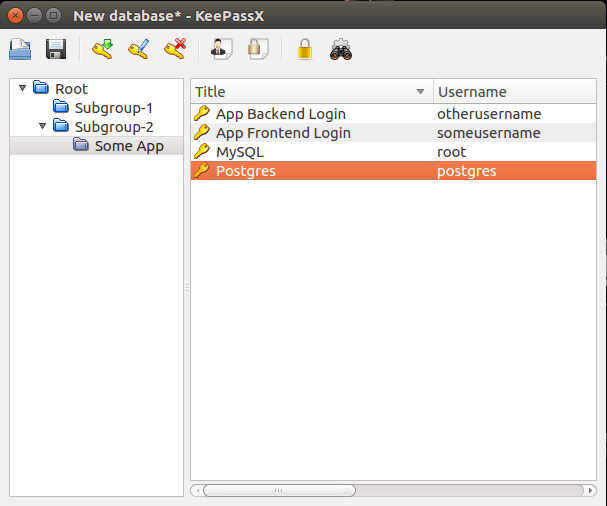The width and height of the screenshot is (607, 506).
Task: Toggle sort arrow on Title column
Action: [x=420, y=92]
